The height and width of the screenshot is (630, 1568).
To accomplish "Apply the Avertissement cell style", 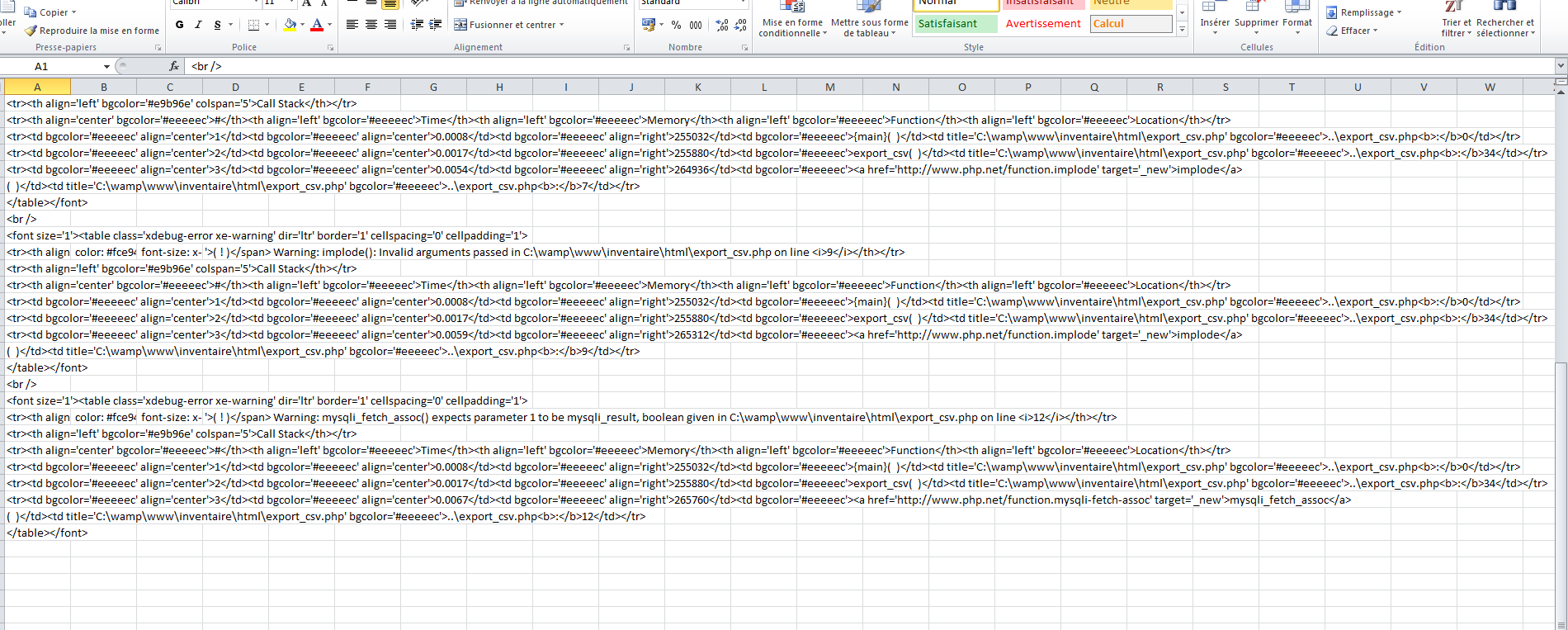I will pyautogui.click(x=1043, y=24).
